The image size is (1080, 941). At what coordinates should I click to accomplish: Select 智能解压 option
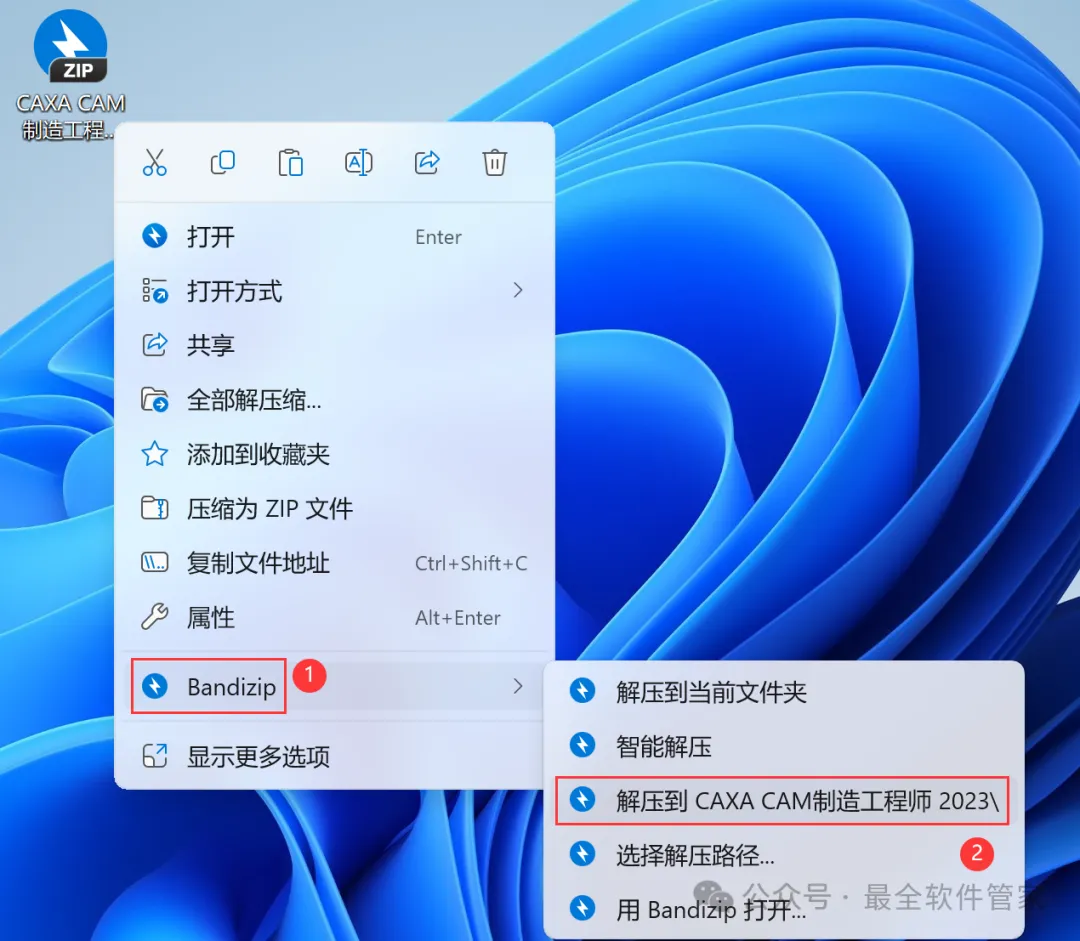(784, 746)
